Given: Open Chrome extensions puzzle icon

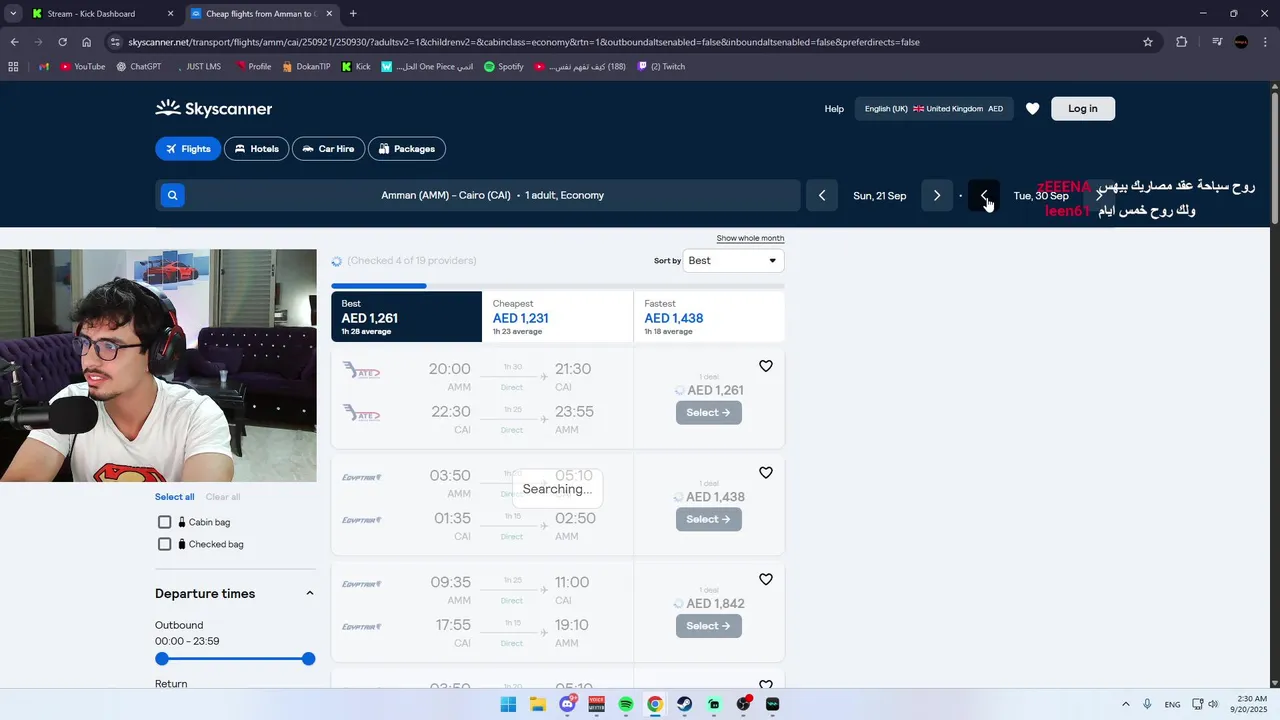Looking at the screenshot, I should (1182, 42).
